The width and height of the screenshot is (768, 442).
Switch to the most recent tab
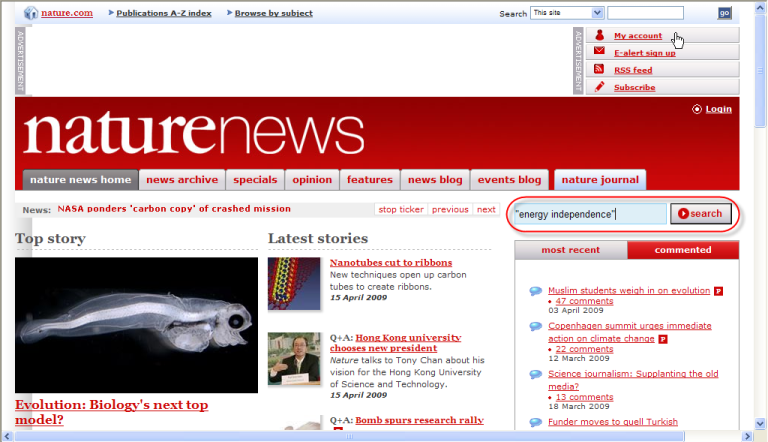tap(571, 250)
